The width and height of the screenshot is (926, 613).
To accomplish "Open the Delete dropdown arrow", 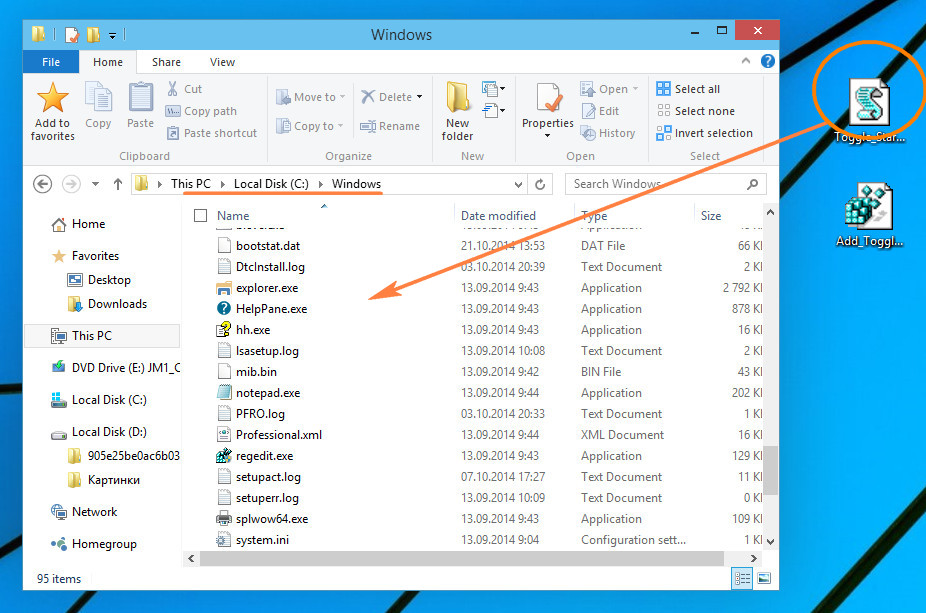I will 419,97.
